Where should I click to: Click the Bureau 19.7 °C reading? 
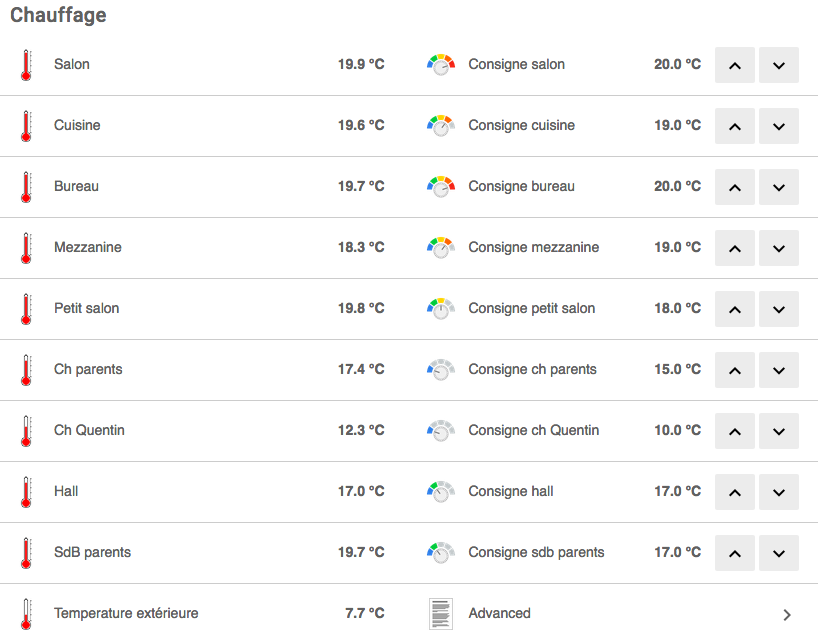[361, 186]
